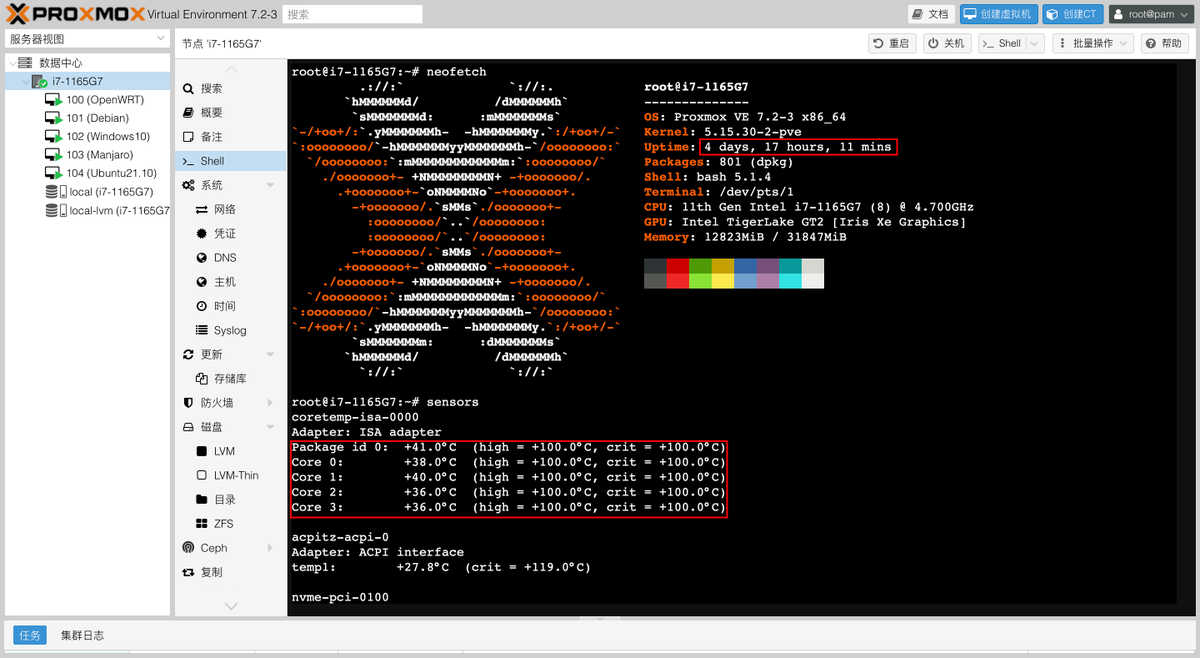Click the 重启 reboot button

click(x=892, y=43)
